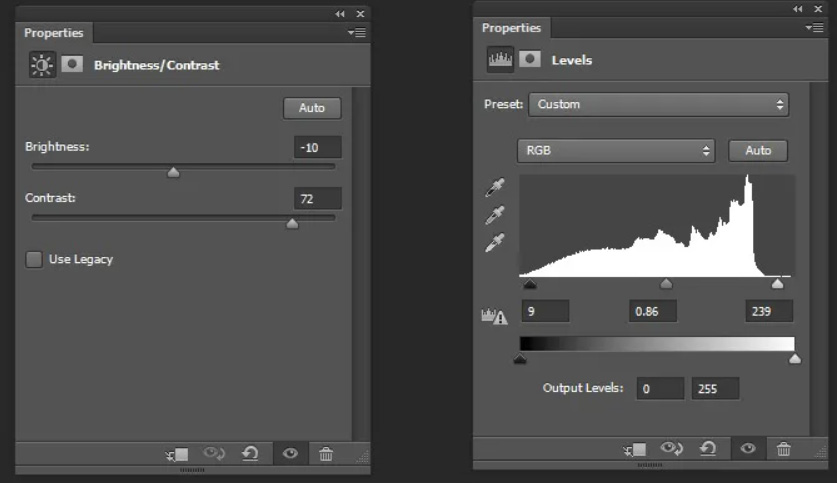Select layer mask icon in Levels panel
The height and width of the screenshot is (483, 837).
pyautogui.click(x=530, y=59)
